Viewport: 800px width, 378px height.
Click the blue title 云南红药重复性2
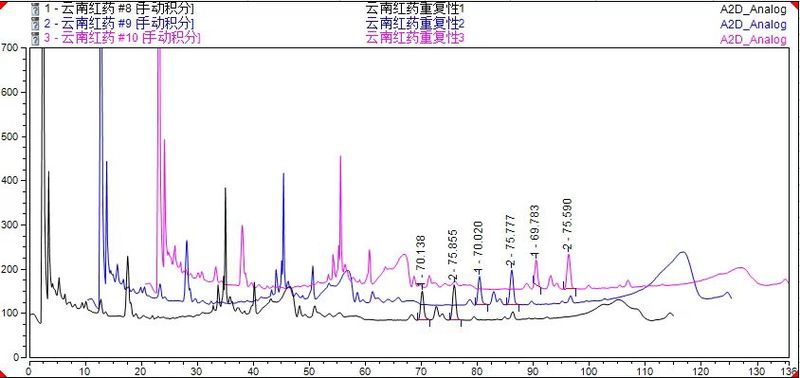point(415,23)
